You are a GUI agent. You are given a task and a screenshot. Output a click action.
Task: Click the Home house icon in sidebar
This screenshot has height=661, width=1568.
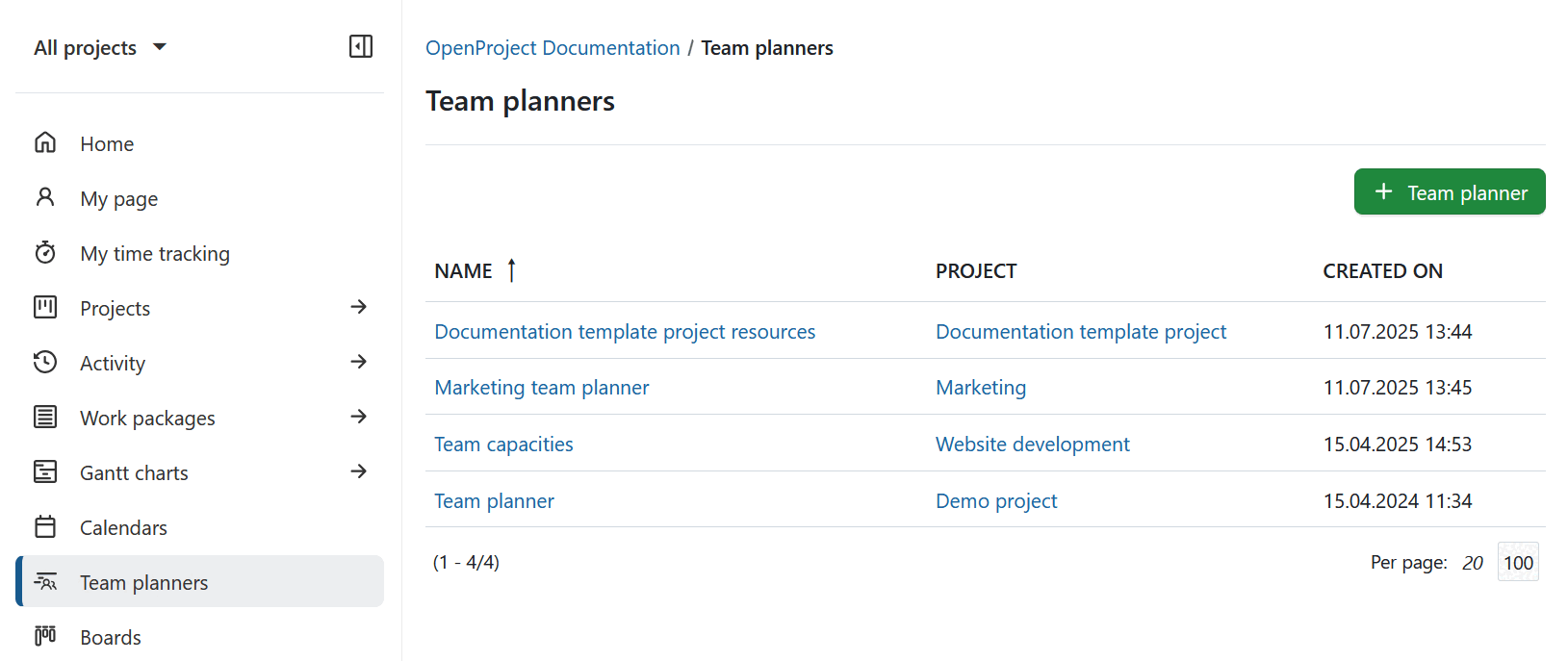[45, 143]
